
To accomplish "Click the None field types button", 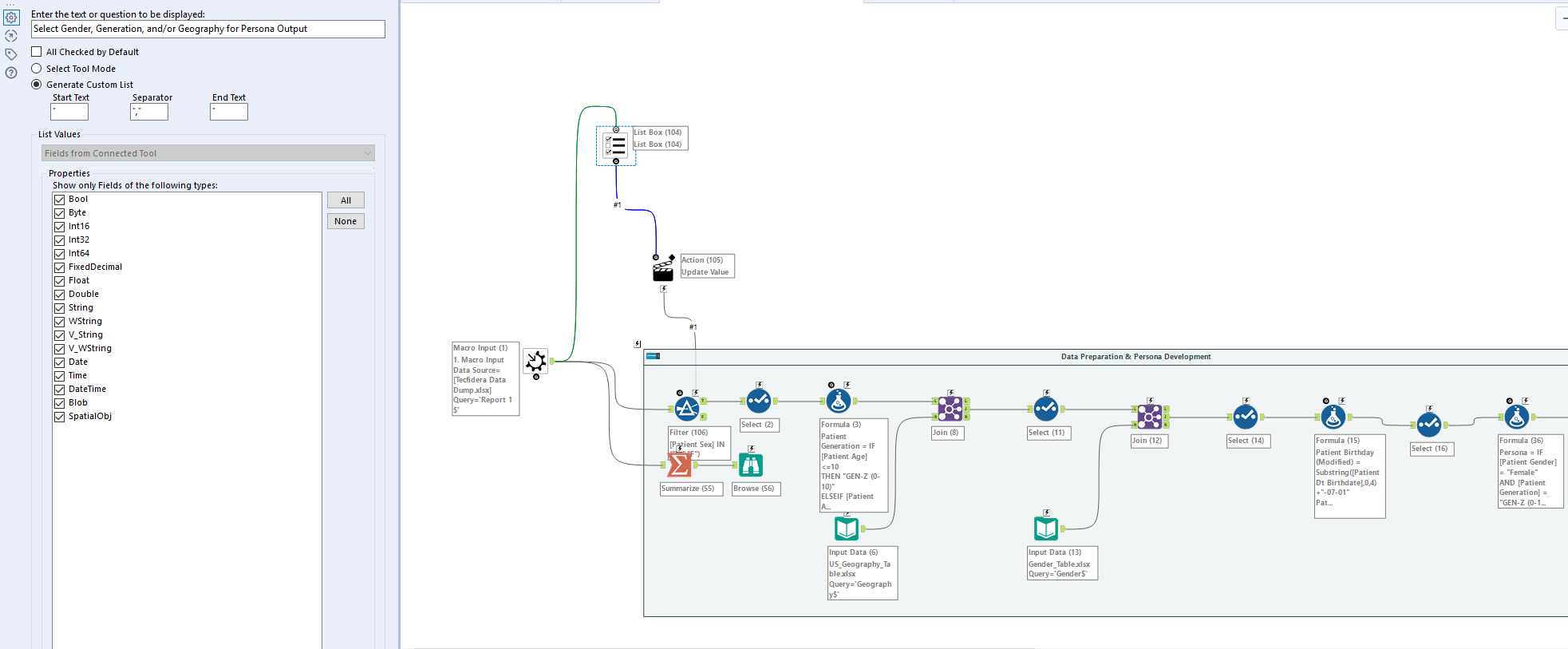I will pyautogui.click(x=346, y=221).
